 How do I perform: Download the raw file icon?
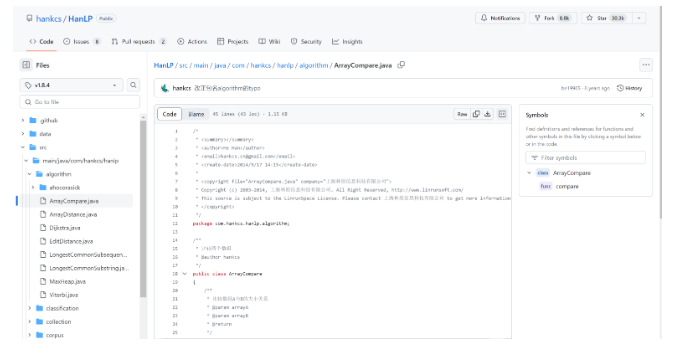tap(488, 114)
